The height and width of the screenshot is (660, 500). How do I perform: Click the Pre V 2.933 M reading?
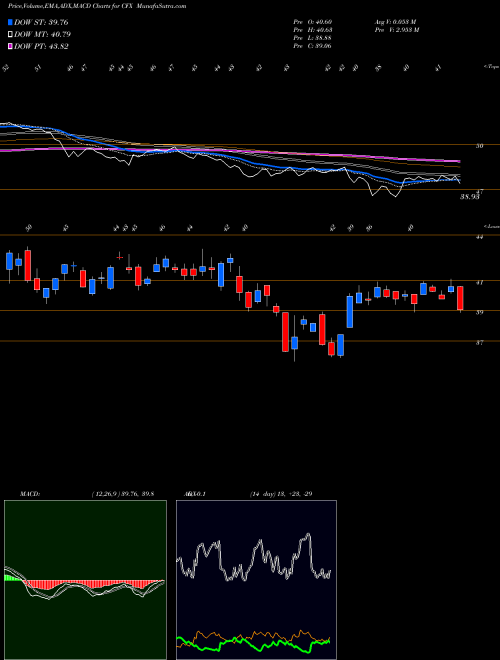396,29
